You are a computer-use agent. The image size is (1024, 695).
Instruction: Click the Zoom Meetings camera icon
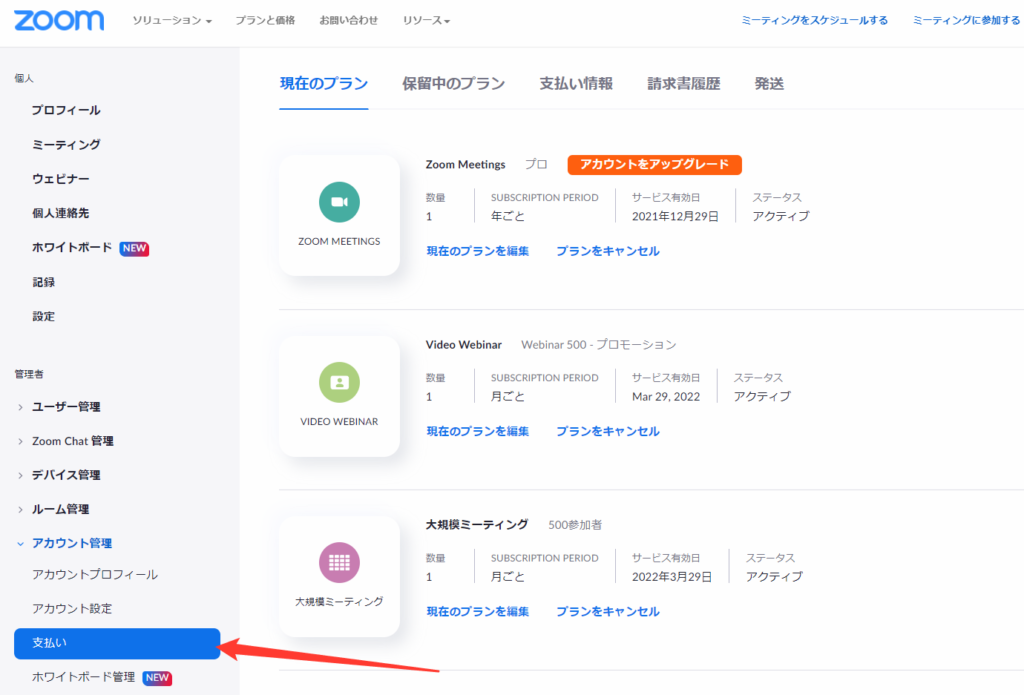(339, 202)
